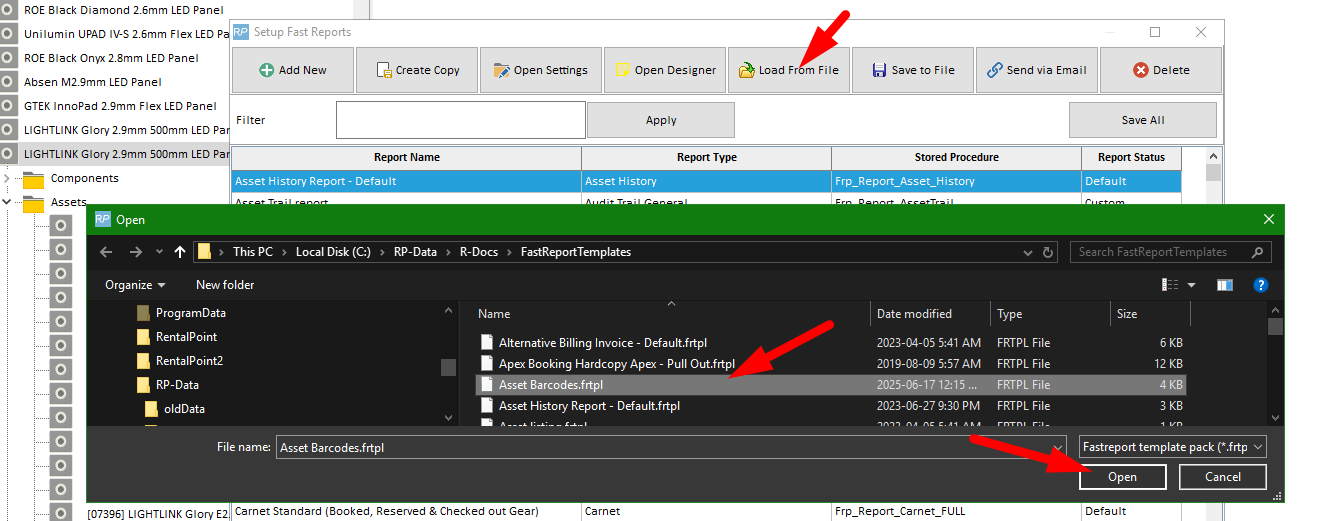
Task: Click the This PC breadcrumb
Action: click(252, 252)
